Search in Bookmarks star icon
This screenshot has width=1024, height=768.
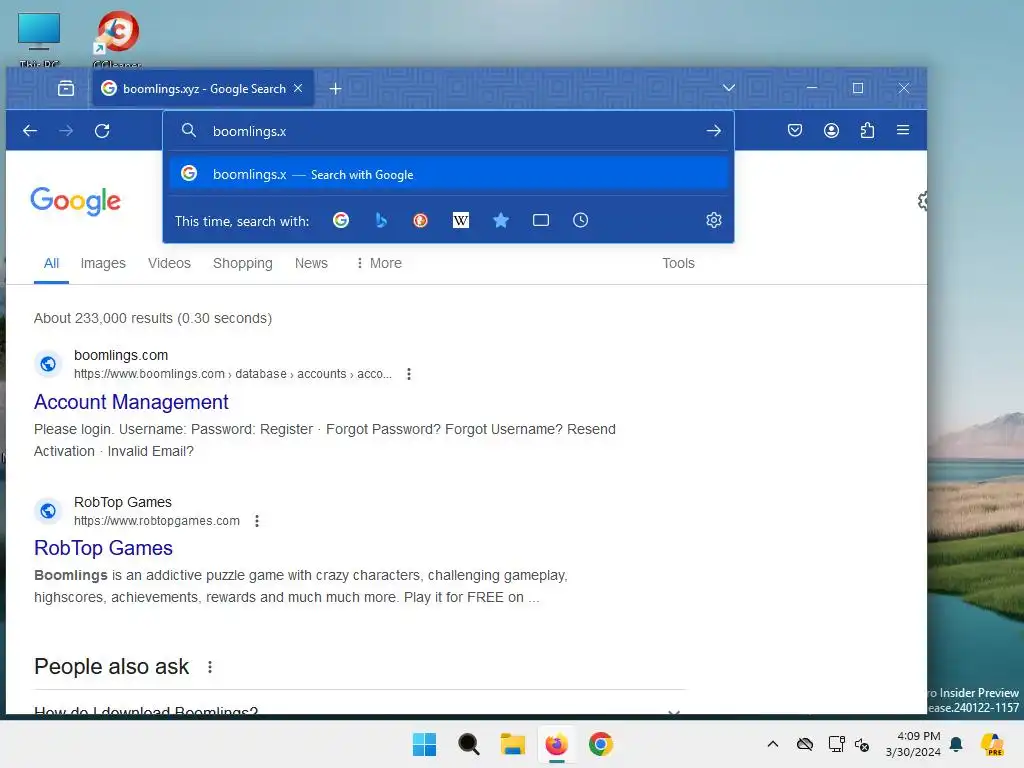point(501,220)
